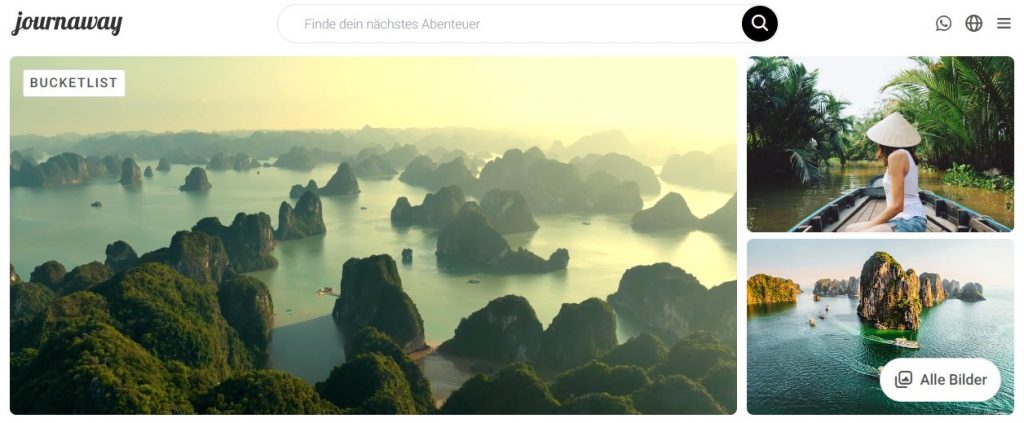Open the large aerial Ha Long Bay photo

374,235
